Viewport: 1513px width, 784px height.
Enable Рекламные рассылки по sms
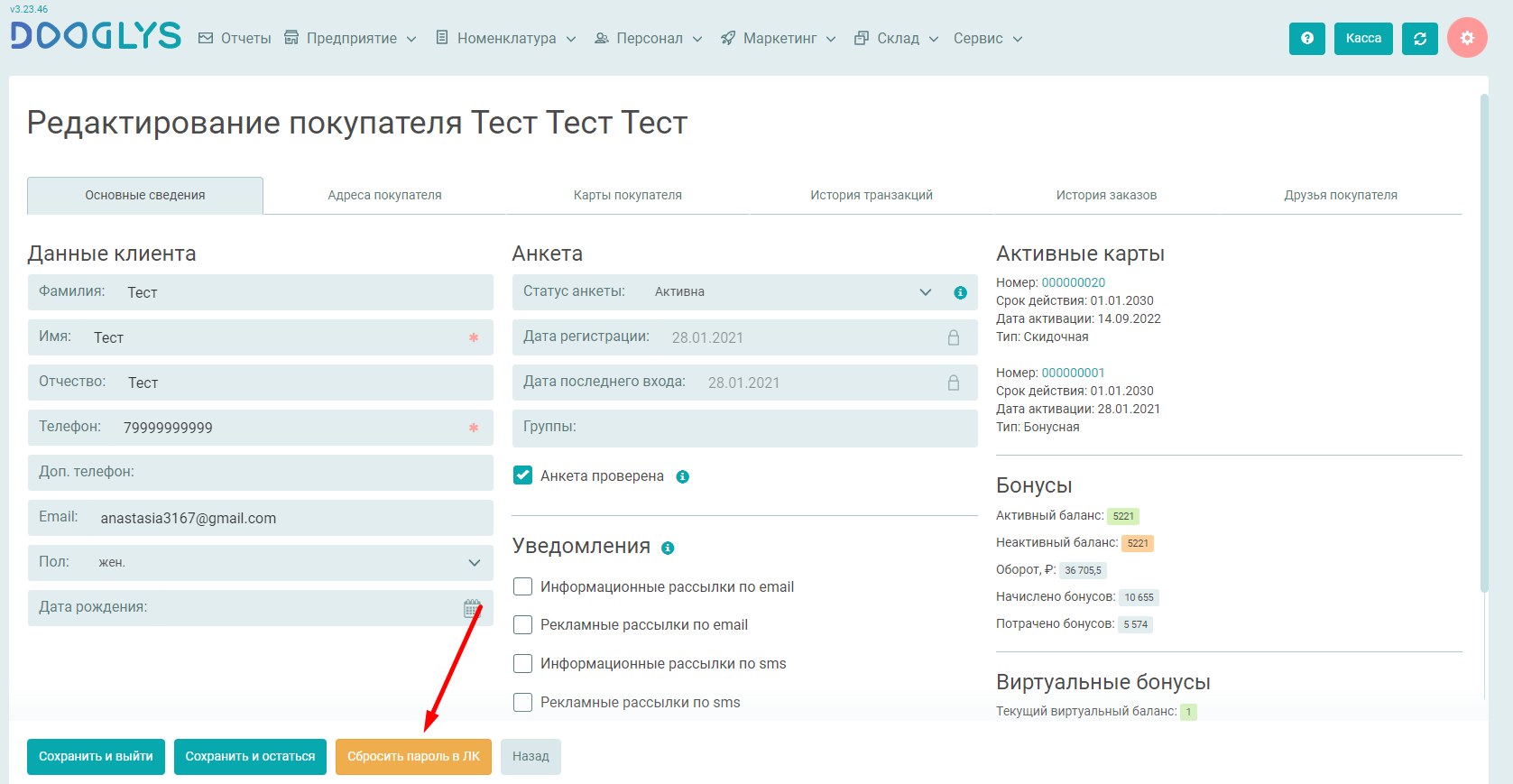pos(522,702)
